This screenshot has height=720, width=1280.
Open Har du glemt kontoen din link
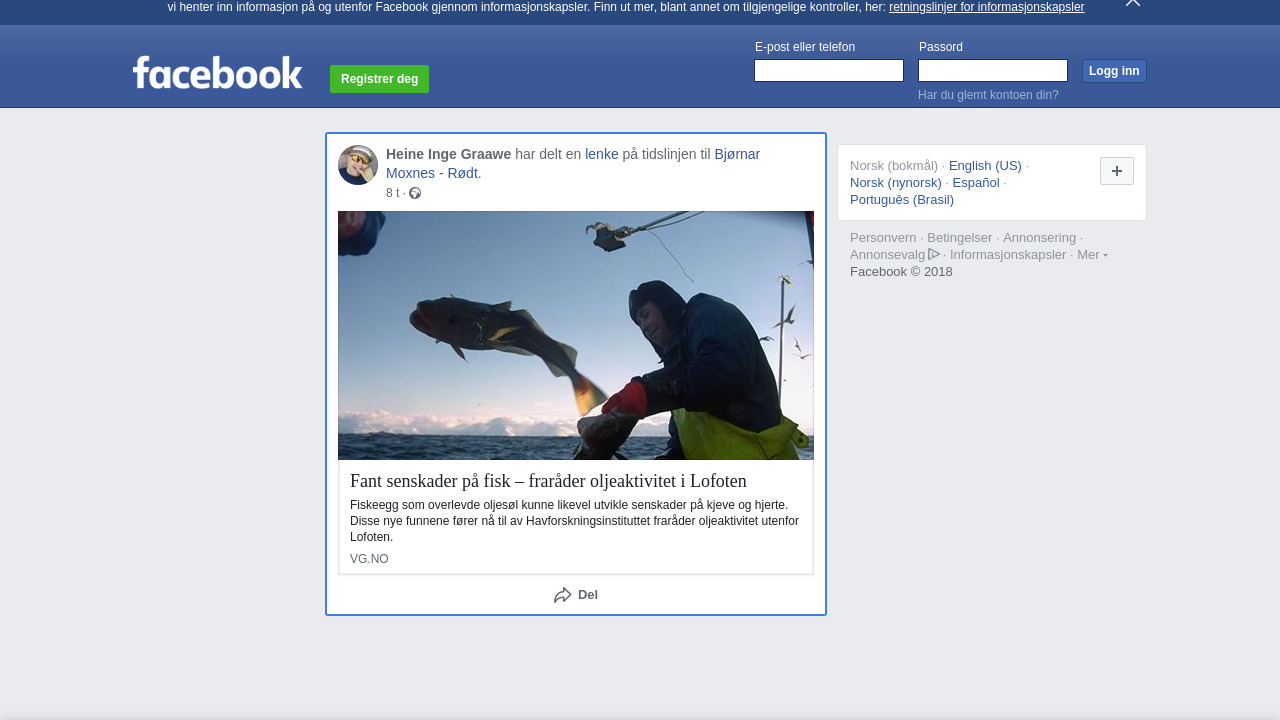(x=988, y=95)
